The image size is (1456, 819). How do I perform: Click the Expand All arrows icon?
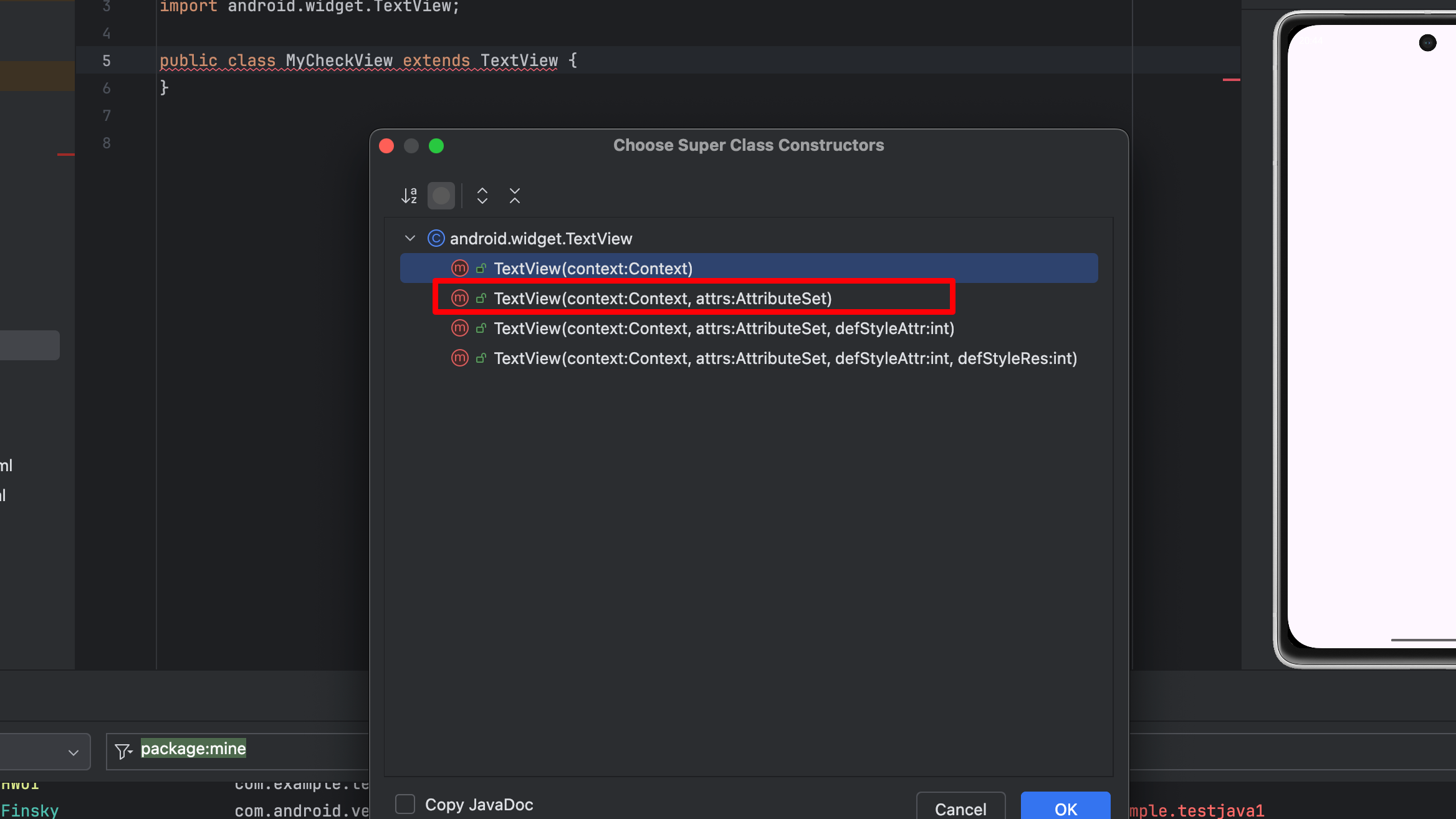(482, 196)
